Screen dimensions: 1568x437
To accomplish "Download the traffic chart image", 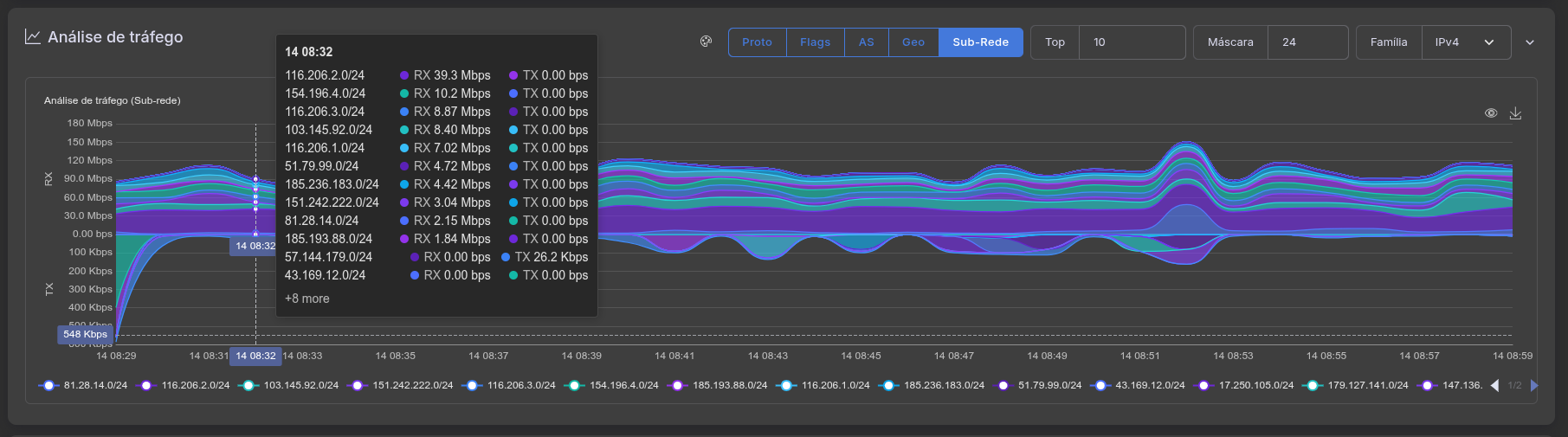I will (1515, 113).
